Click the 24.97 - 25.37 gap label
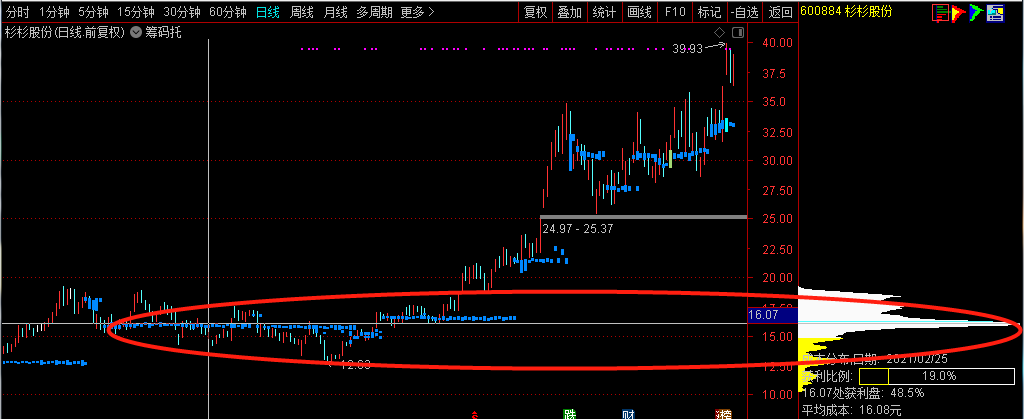 point(578,229)
